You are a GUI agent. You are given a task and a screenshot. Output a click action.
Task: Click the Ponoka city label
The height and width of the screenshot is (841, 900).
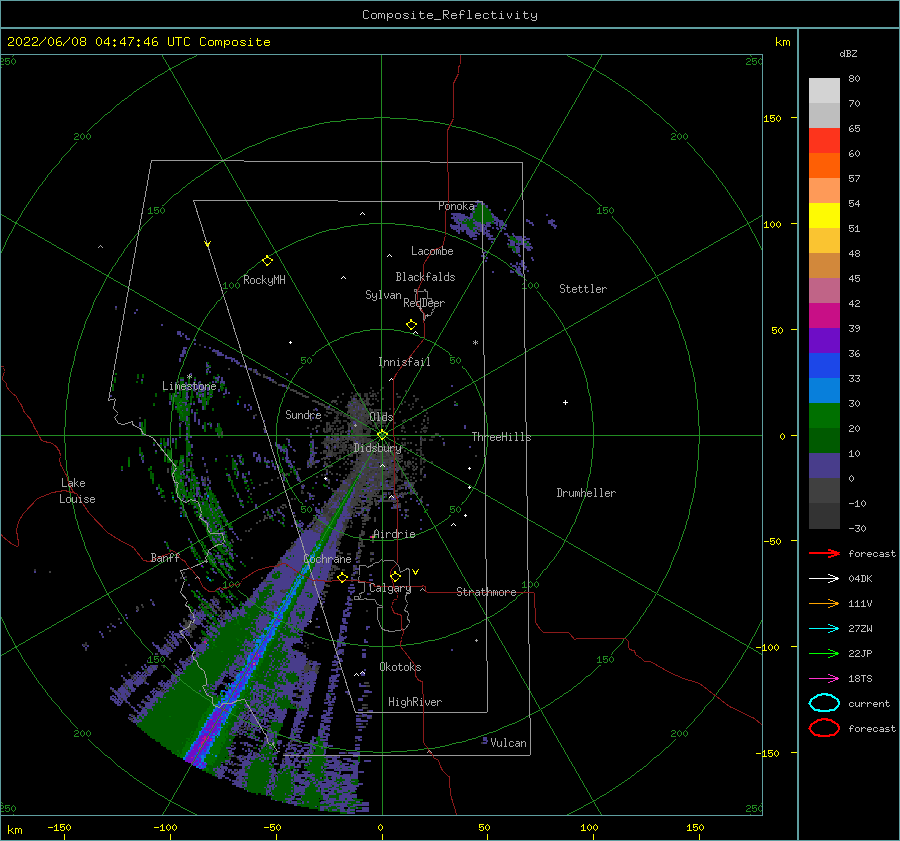456,206
